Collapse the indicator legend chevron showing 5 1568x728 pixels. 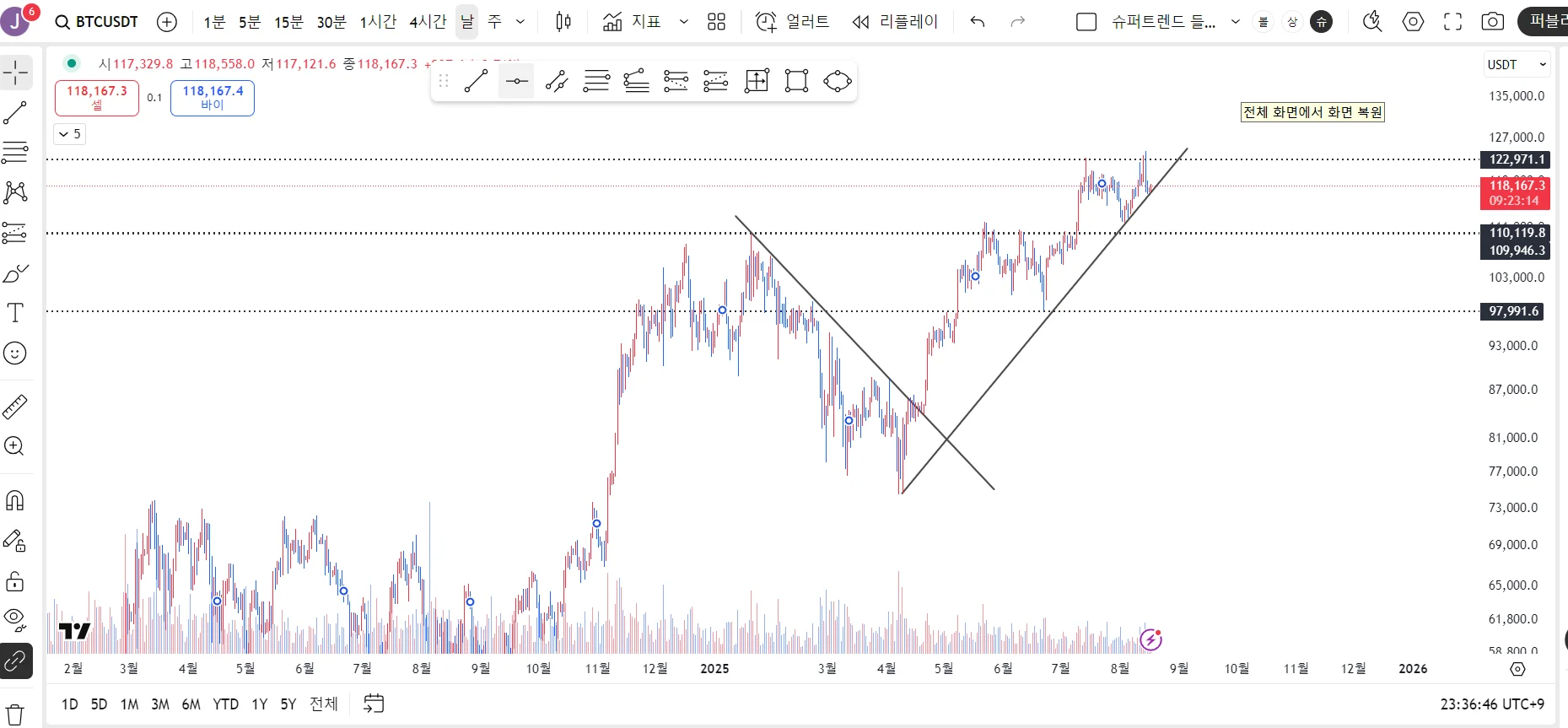pos(69,134)
